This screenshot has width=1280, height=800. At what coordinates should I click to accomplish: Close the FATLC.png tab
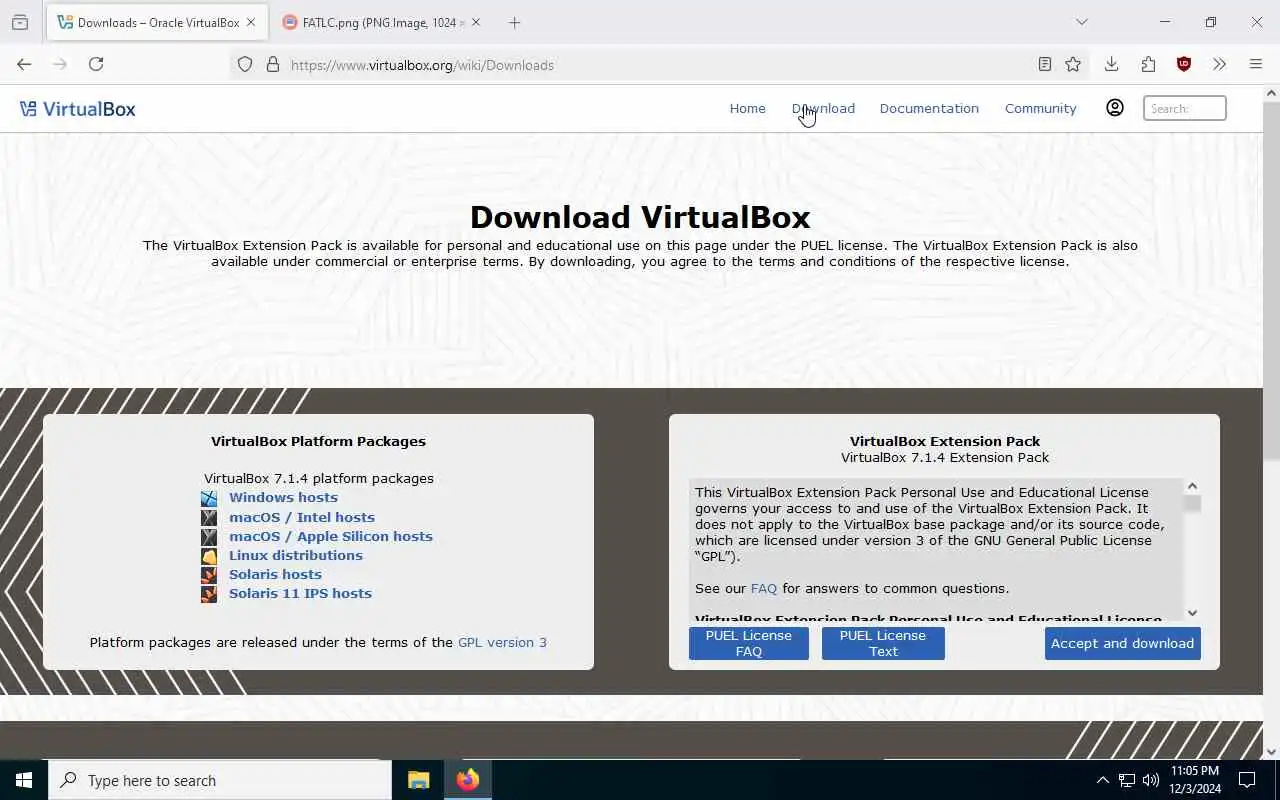pyautogui.click(x=476, y=22)
